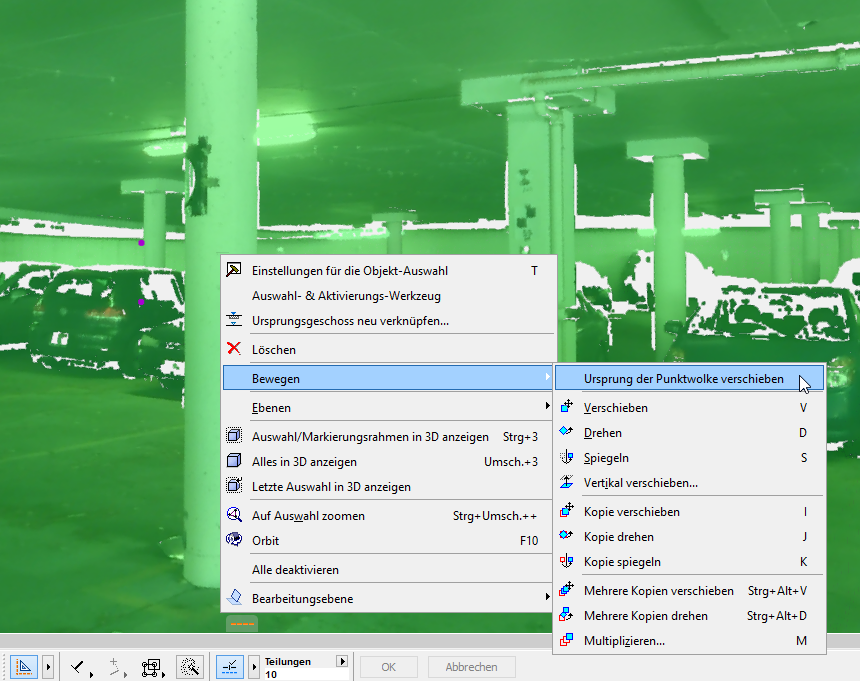Viewport: 860px width, 681px height.
Task: Click the Bearbeitungsebene icon
Action: pos(235,597)
